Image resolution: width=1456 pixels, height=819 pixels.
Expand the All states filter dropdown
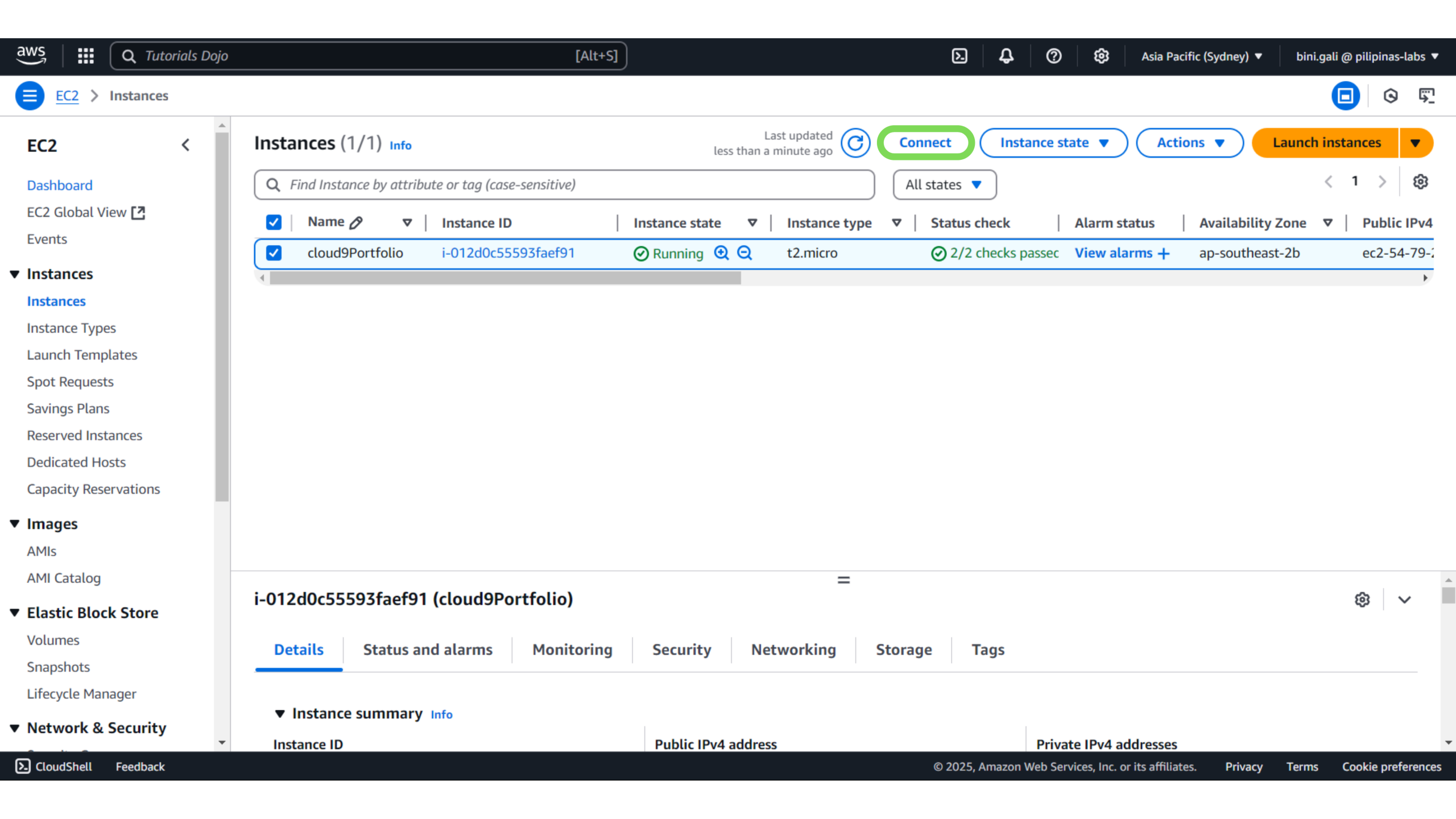point(944,185)
